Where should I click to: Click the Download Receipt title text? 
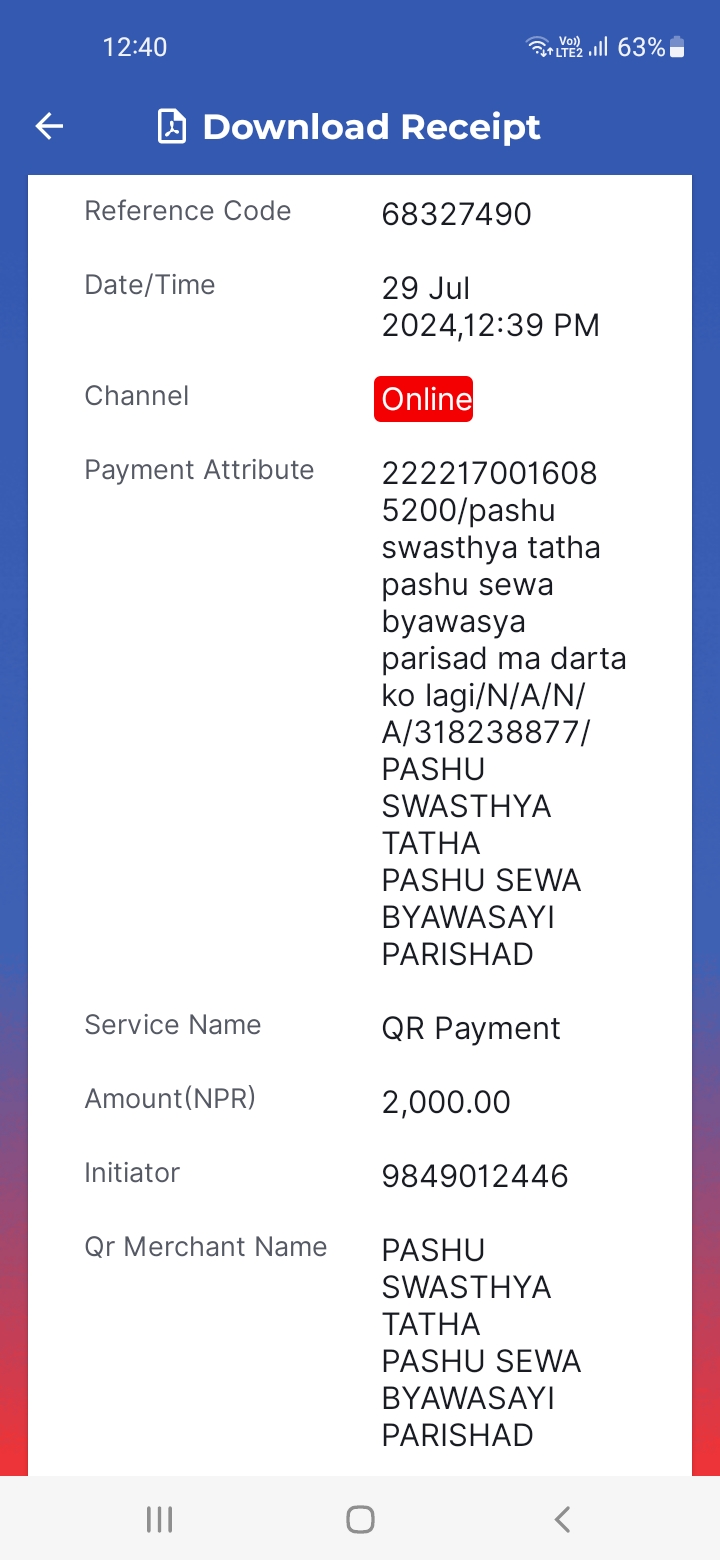[372, 127]
